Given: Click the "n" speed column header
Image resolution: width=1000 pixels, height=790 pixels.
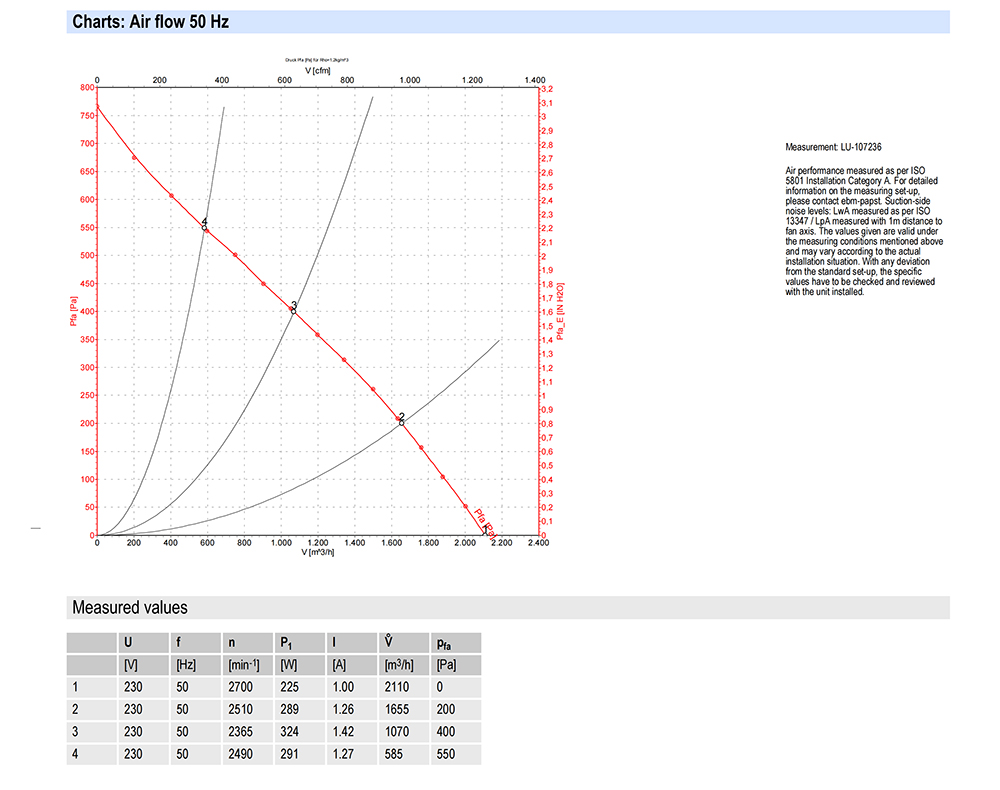Looking at the screenshot, I should coord(231,643).
